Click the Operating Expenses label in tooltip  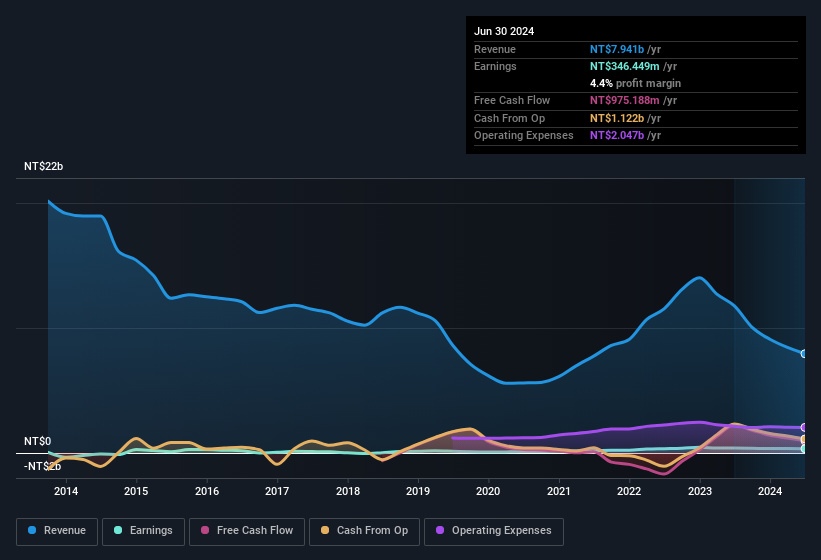524,135
